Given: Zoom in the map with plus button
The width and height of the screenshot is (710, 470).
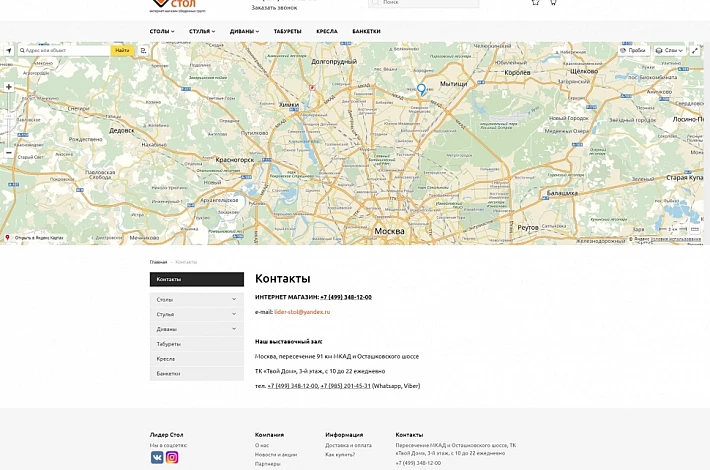Looking at the screenshot, I should pos(9,87).
